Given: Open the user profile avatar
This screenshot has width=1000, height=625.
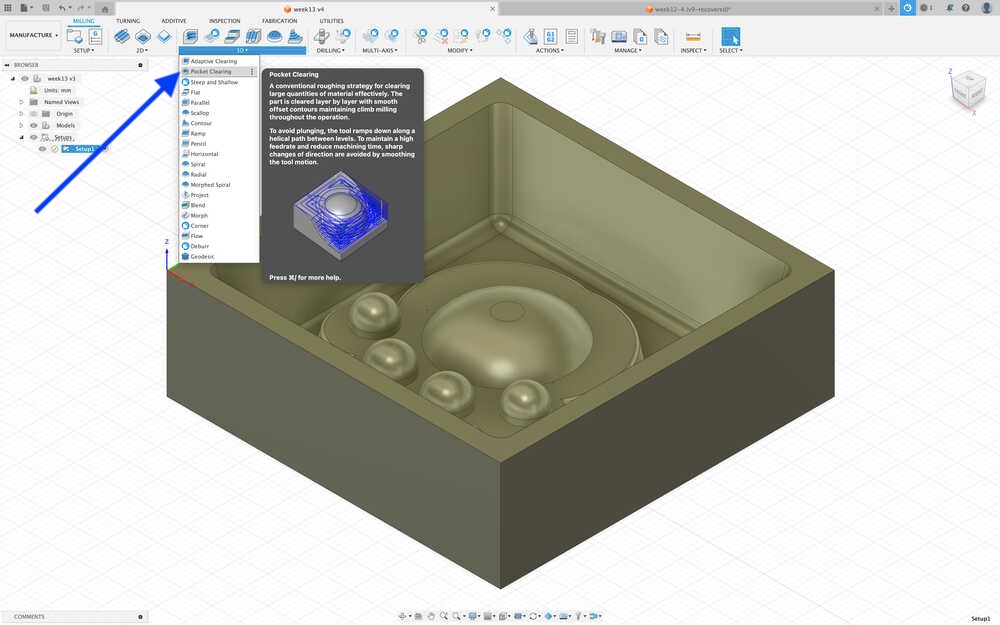Looking at the screenshot, I should pyautogui.click(x=987, y=8).
